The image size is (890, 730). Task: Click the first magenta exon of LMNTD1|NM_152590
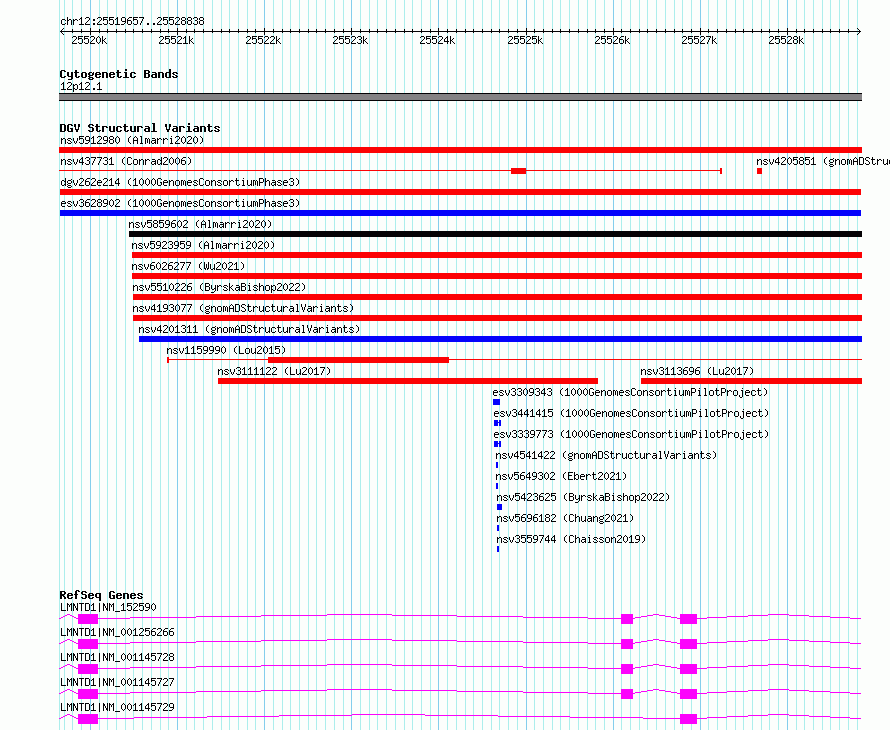tap(88, 619)
